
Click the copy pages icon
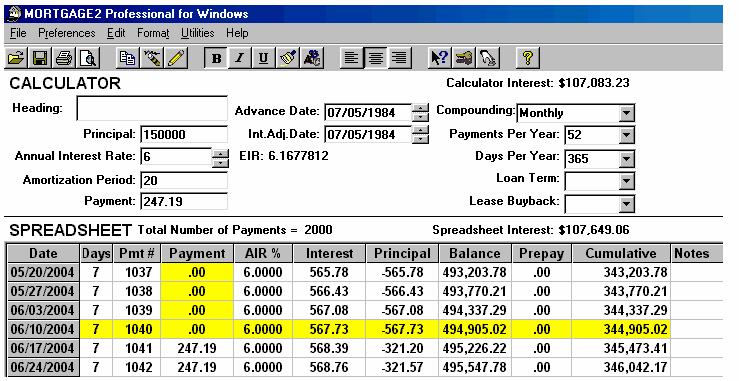pos(127,58)
